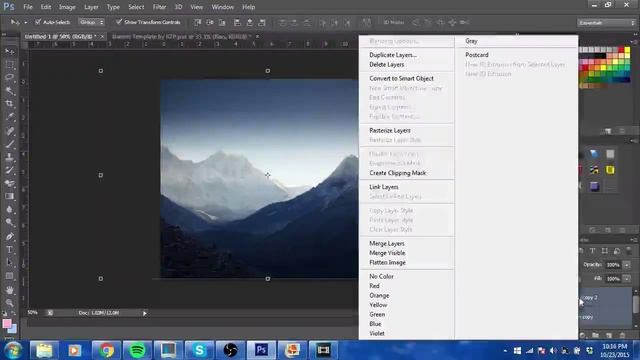
Task: Select the Path Selection tool
Action: (10, 262)
